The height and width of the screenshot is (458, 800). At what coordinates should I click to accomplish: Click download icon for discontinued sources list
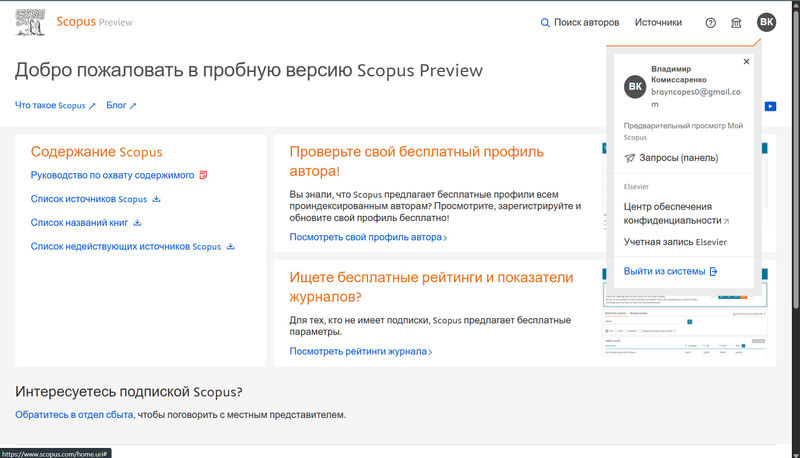click(230, 246)
